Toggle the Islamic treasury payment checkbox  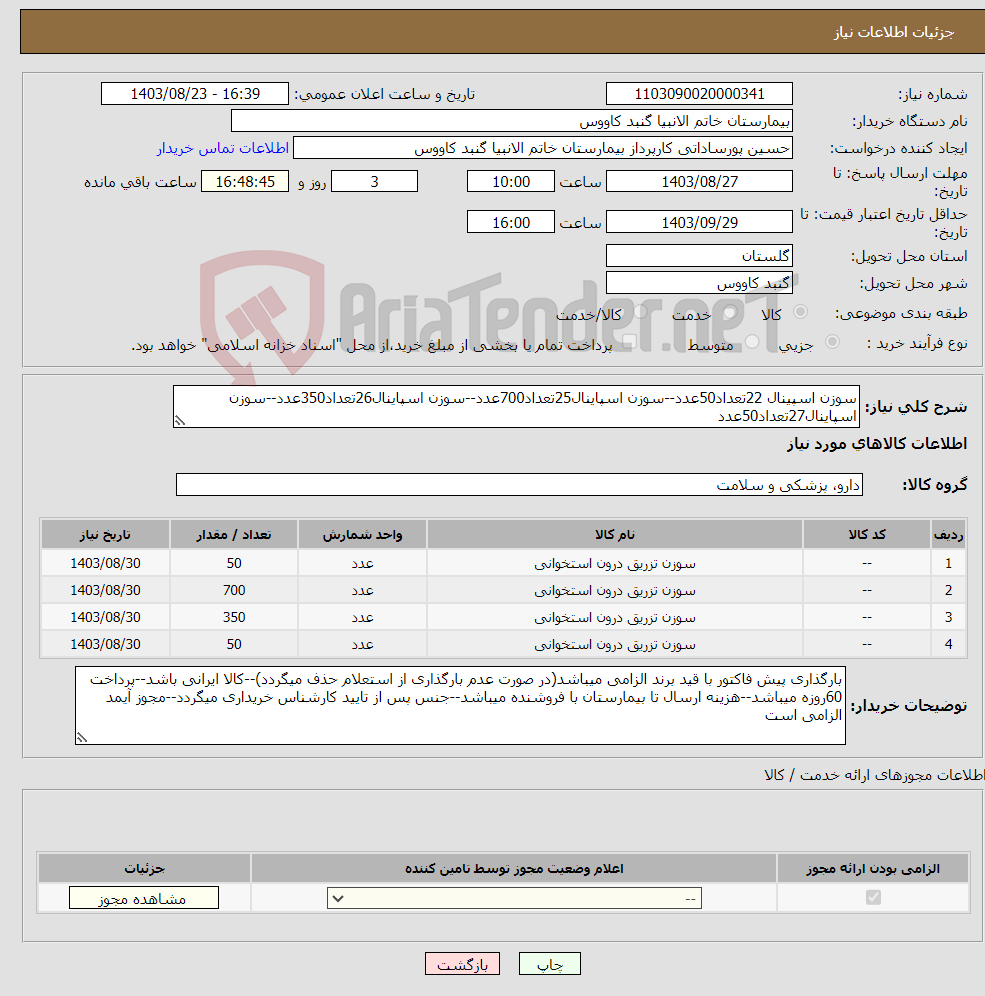click(x=629, y=343)
